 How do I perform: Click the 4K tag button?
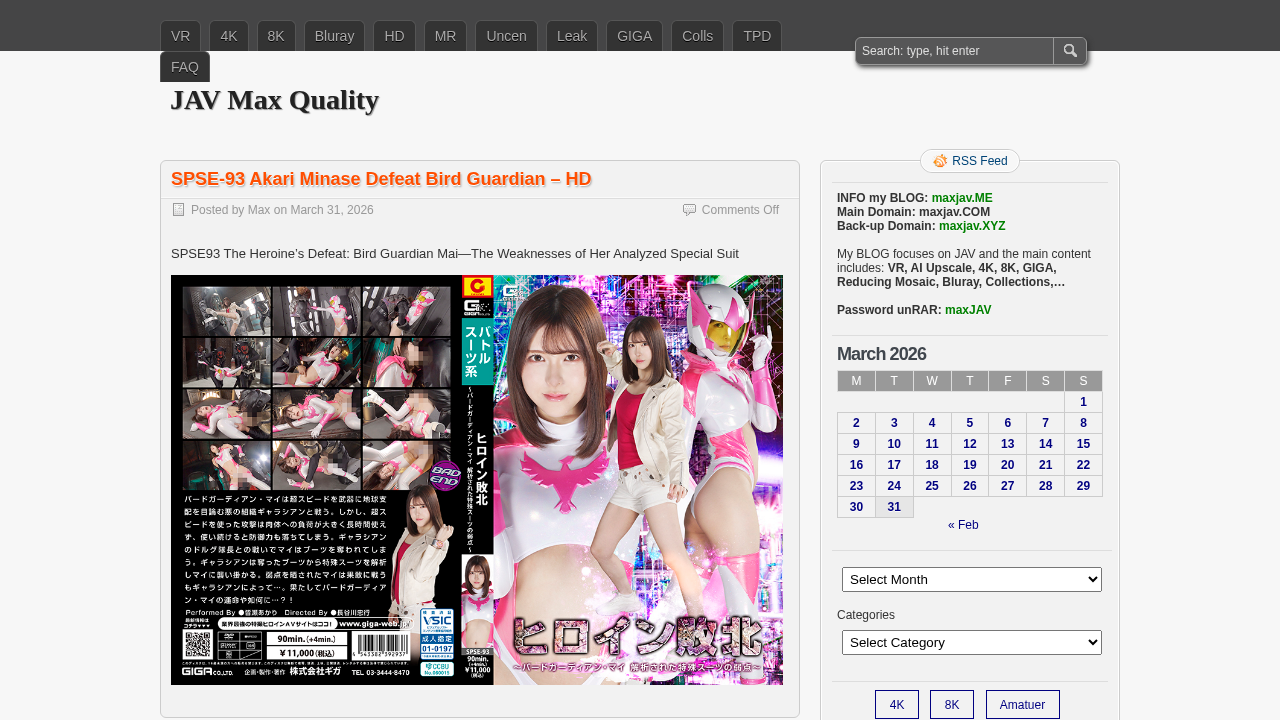pyautogui.click(x=897, y=705)
